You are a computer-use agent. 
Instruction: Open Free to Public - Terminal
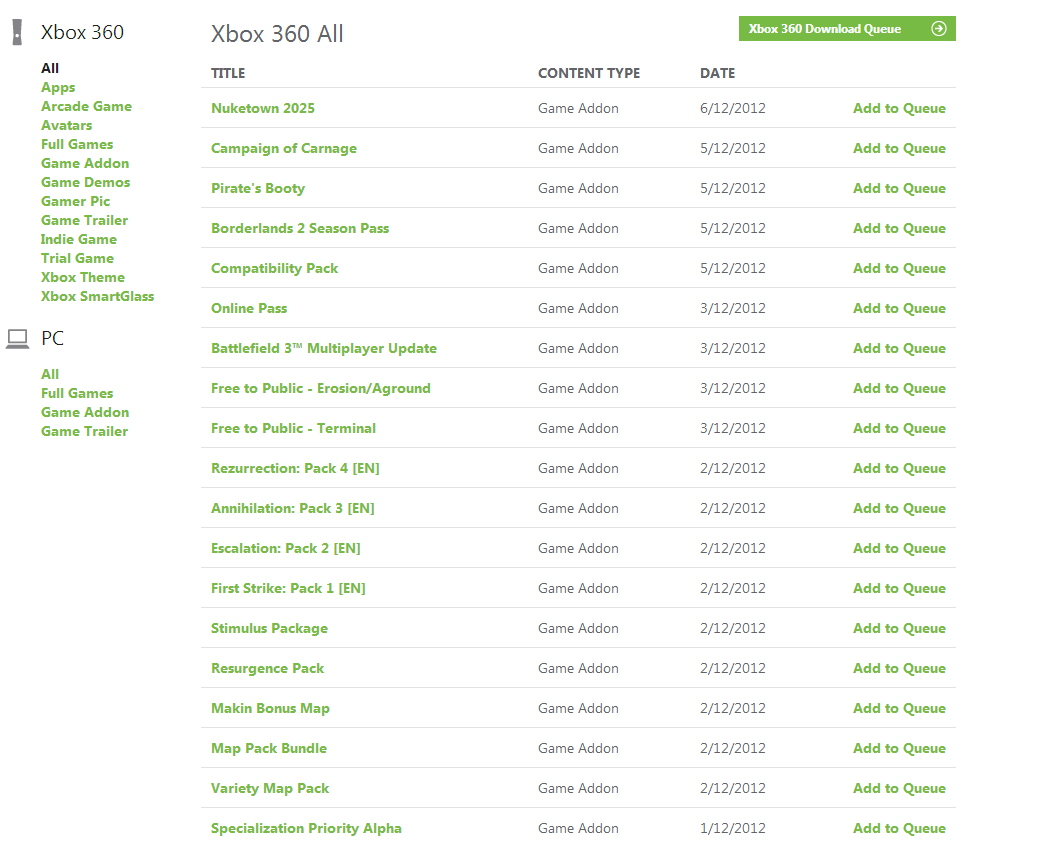[293, 428]
